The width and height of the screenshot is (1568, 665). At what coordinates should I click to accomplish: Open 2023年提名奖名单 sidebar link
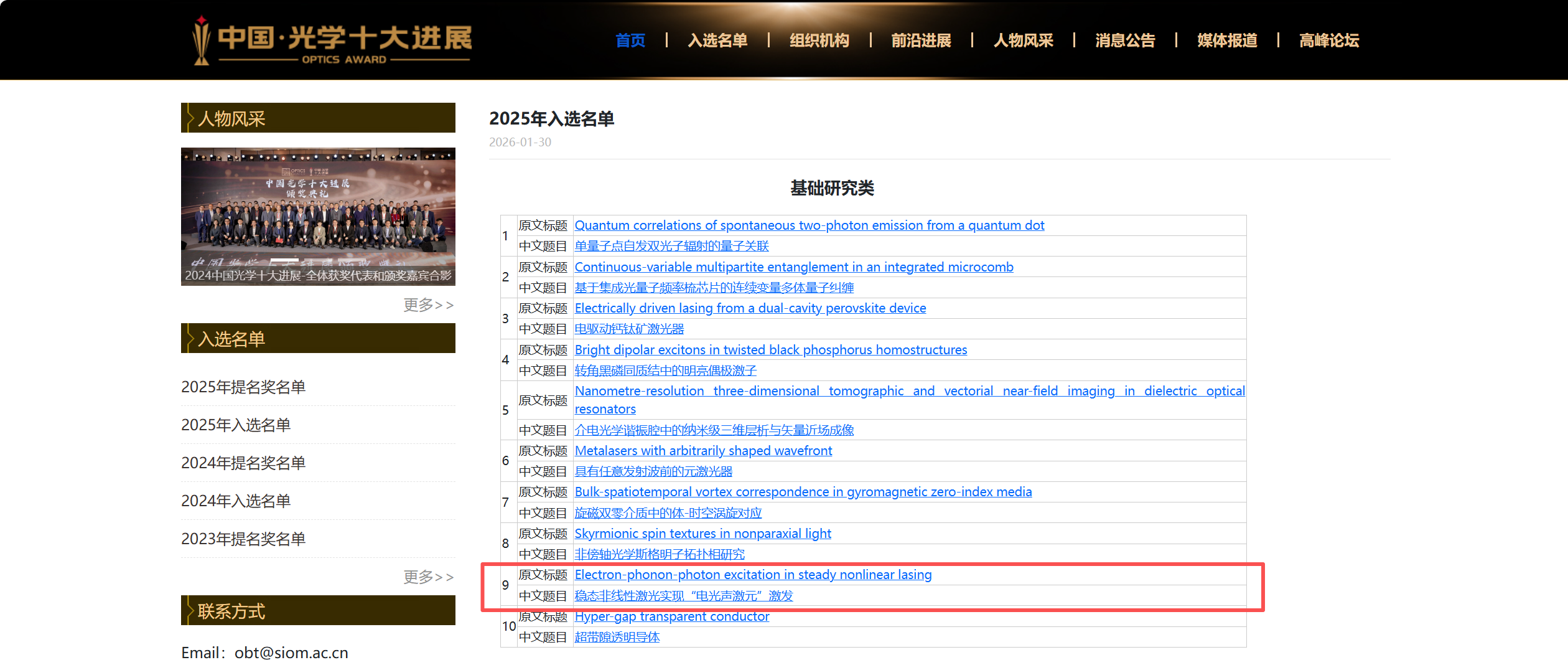(x=243, y=539)
